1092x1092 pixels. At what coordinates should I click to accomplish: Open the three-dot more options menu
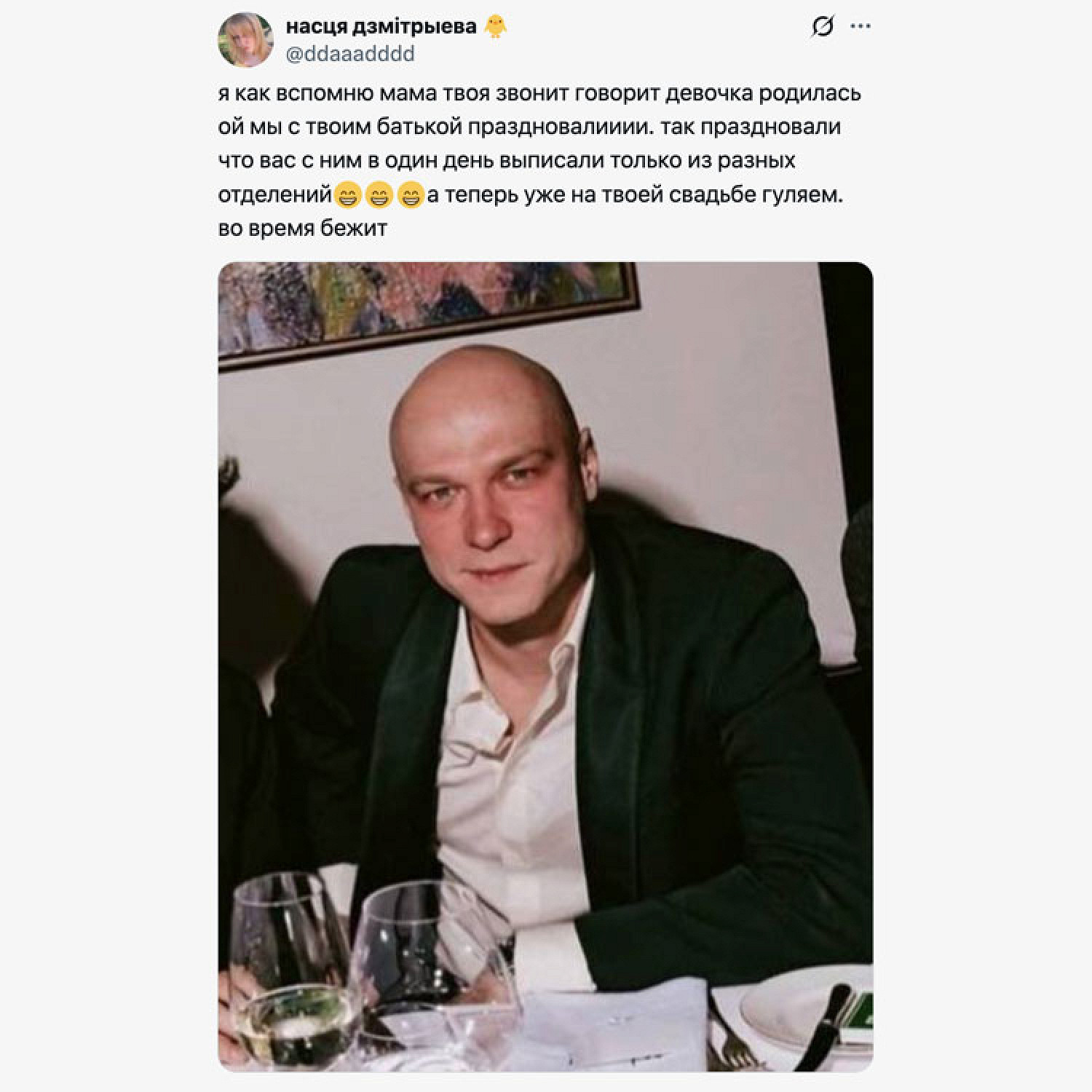click(860, 27)
